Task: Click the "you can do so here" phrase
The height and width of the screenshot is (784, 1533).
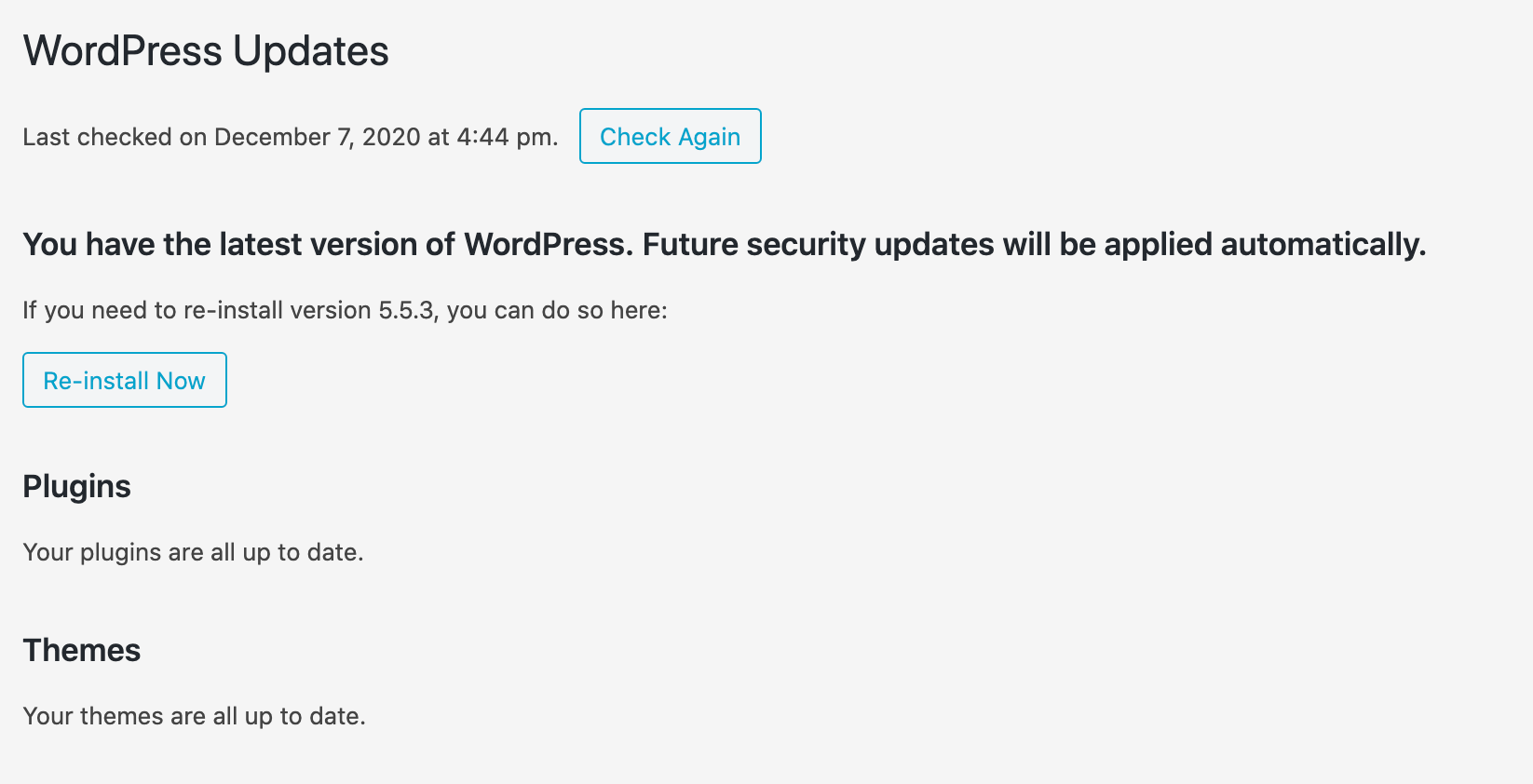Action: pyautogui.click(x=555, y=310)
